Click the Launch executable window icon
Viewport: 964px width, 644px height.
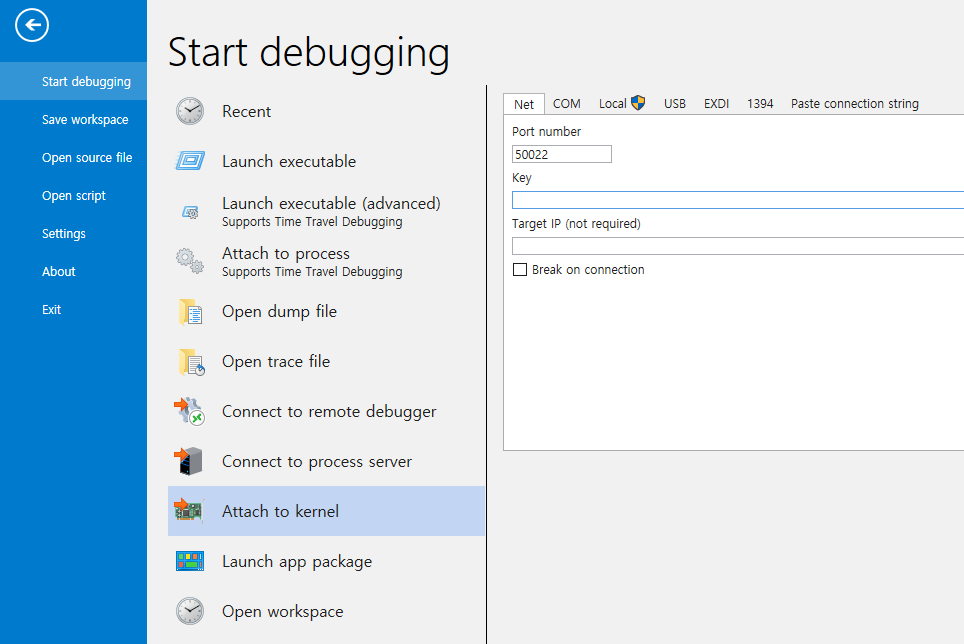coord(190,161)
